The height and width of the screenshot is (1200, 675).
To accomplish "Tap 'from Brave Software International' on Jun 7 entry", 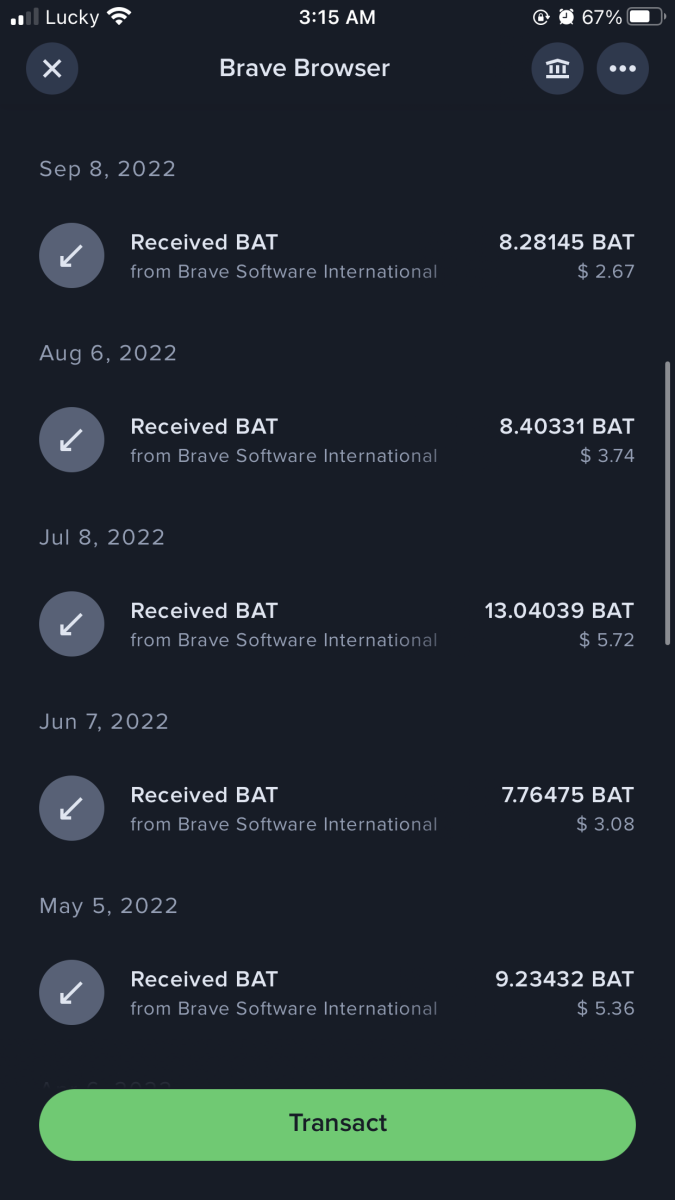I will tap(284, 824).
